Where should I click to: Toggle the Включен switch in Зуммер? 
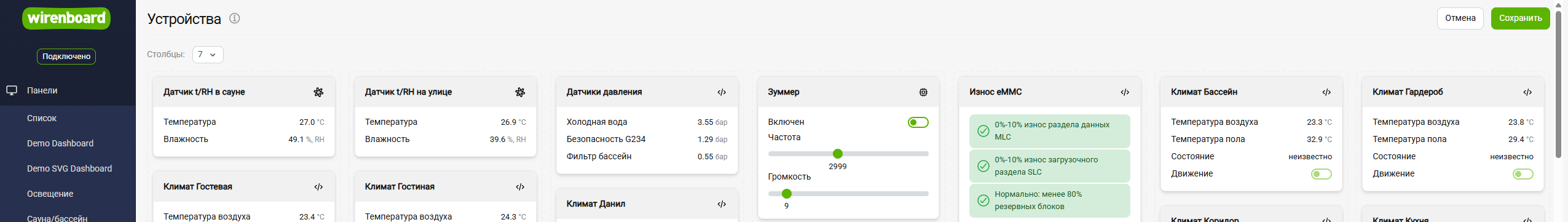coord(918,122)
